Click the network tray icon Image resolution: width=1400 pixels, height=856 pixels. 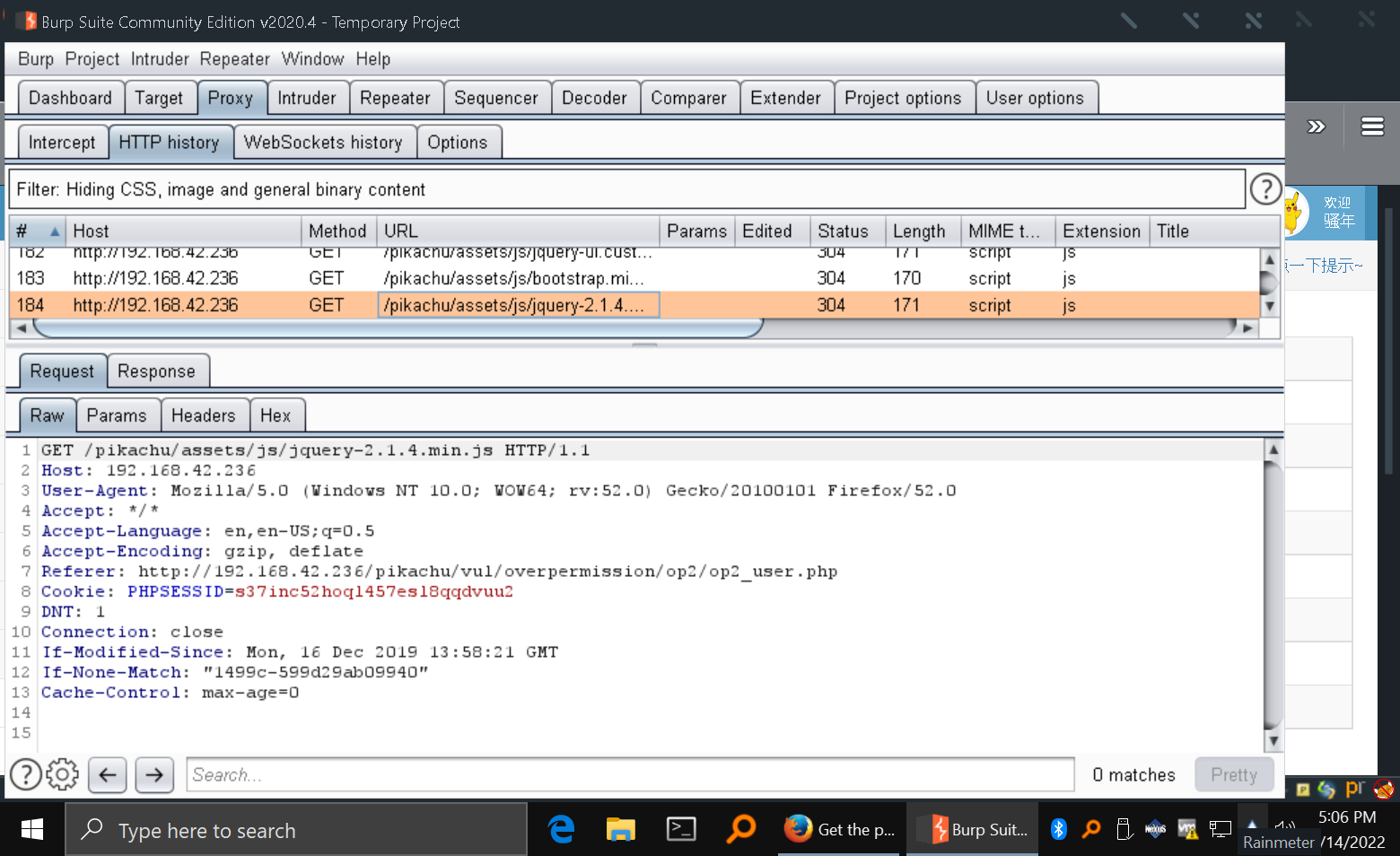pos(1220,829)
